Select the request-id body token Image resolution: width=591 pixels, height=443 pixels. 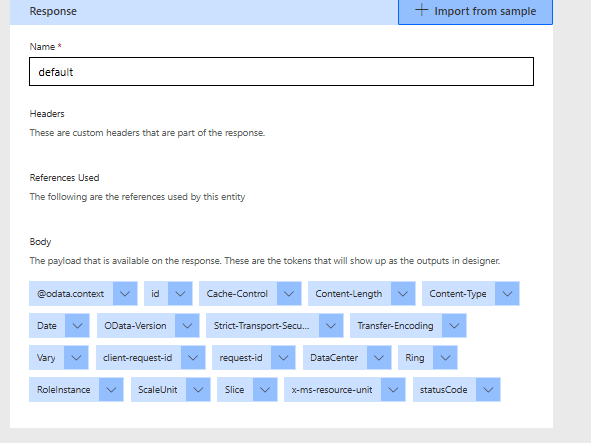pos(241,358)
